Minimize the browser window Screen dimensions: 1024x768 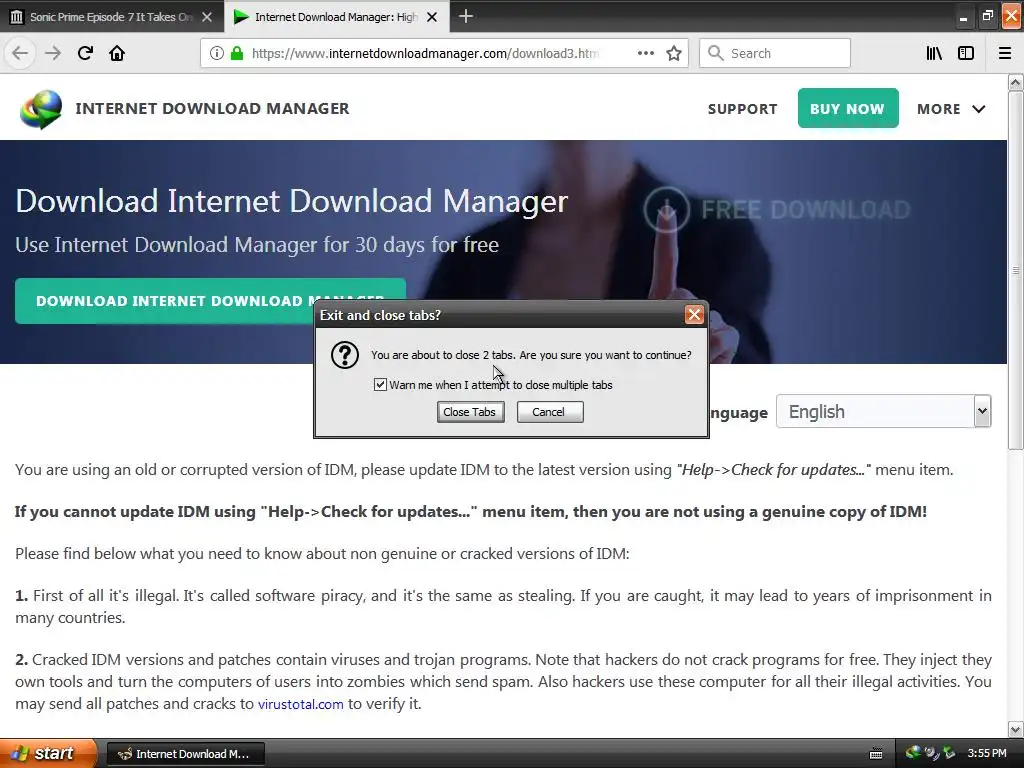[x=963, y=17]
